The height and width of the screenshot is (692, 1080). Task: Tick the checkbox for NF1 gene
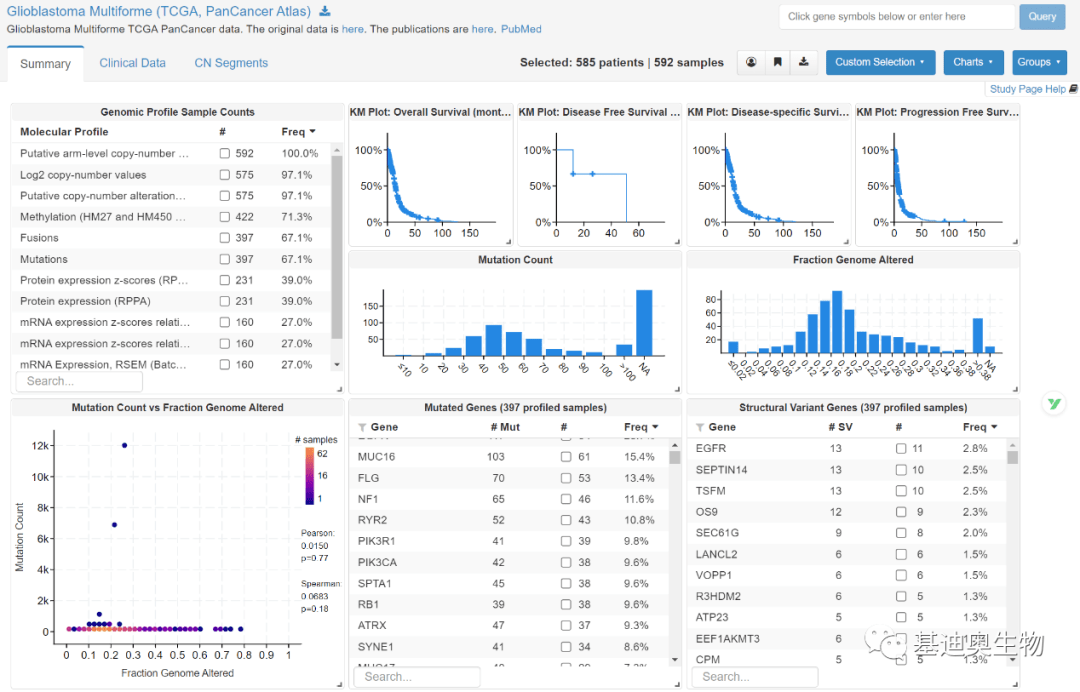click(x=566, y=499)
